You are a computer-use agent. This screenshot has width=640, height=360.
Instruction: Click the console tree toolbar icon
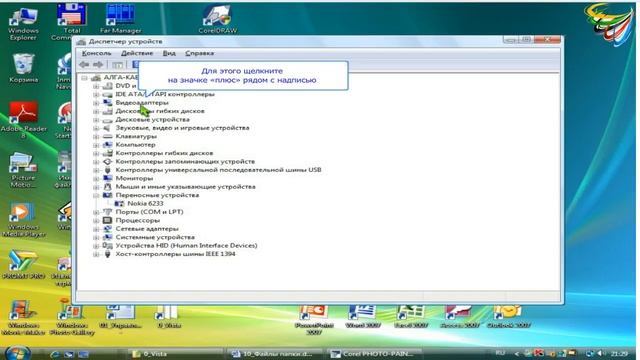coord(117,64)
